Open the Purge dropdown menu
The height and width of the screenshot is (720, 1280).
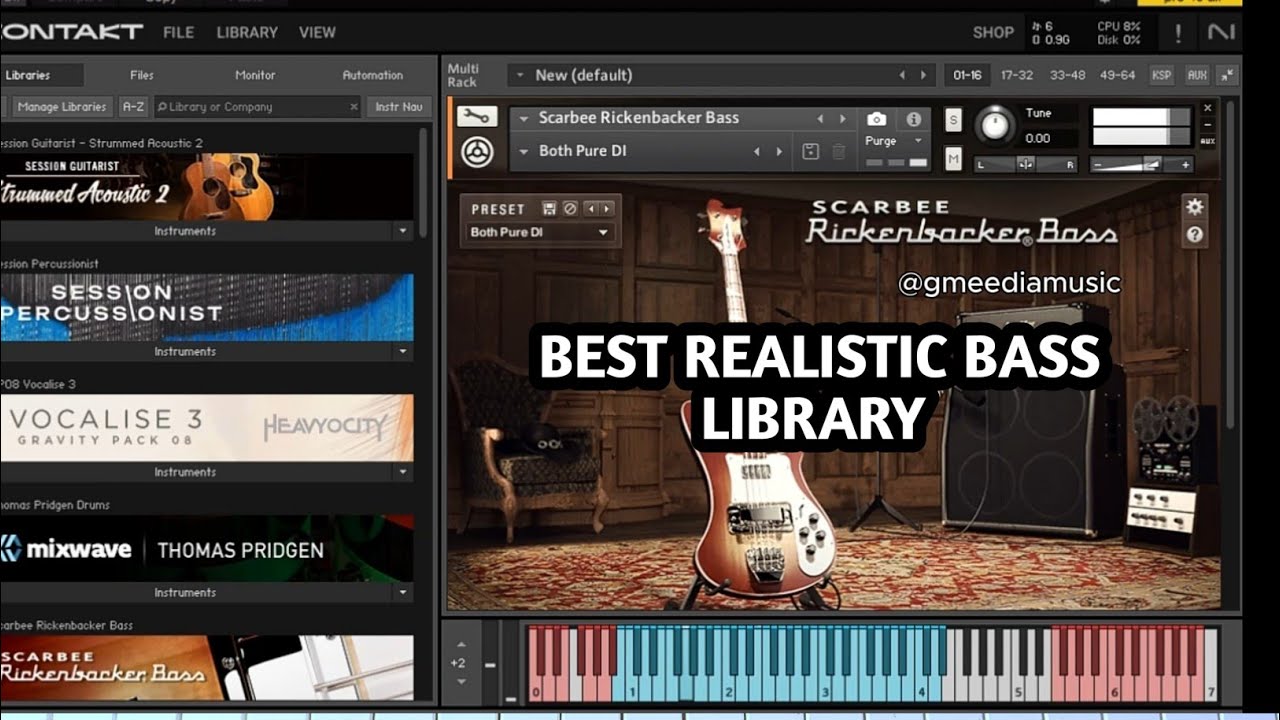pyautogui.click(x=895, y=141)
